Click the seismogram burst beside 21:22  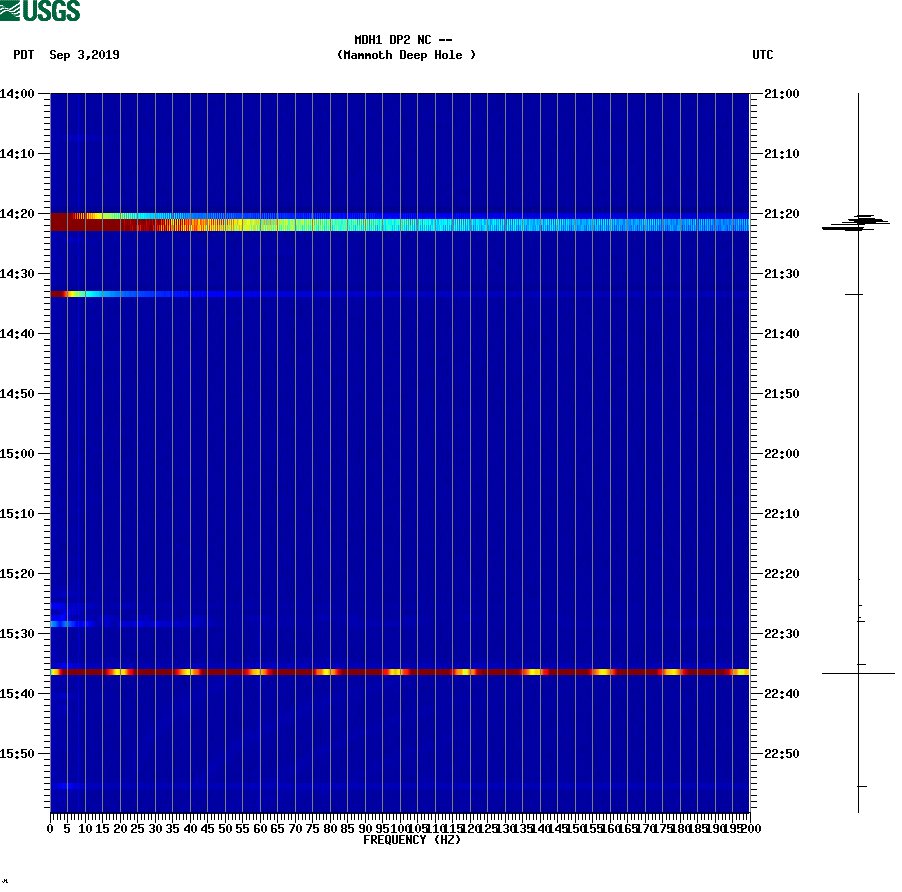858,221
